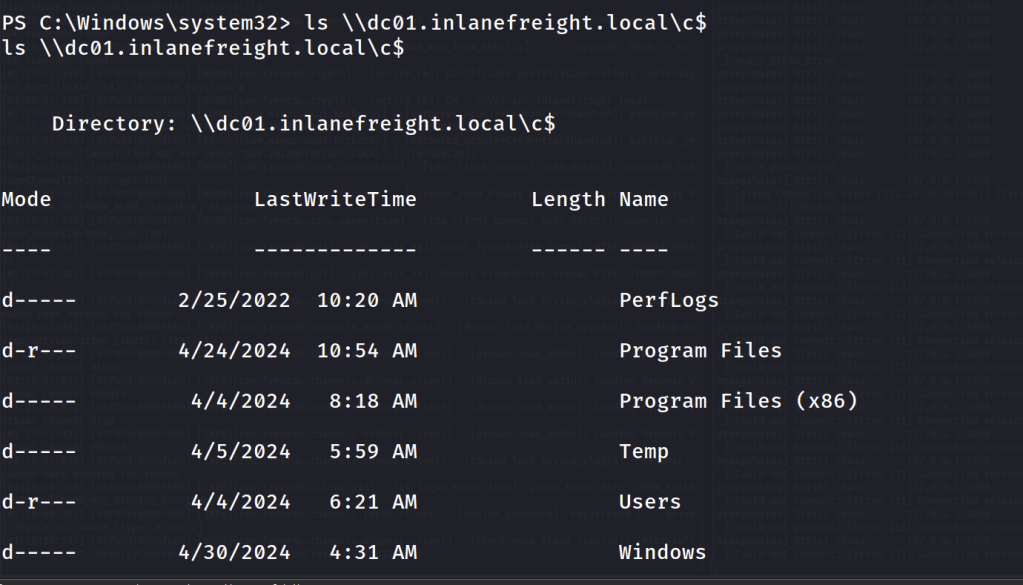Click the PerfLogs directory name

click(668, 300)
